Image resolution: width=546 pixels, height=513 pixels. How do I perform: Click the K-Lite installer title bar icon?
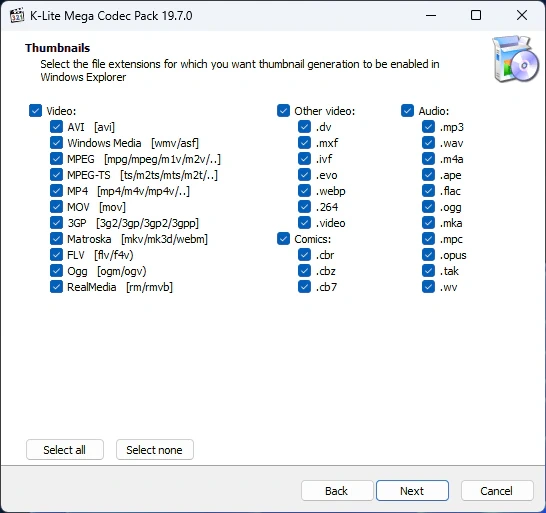[17, 16]
